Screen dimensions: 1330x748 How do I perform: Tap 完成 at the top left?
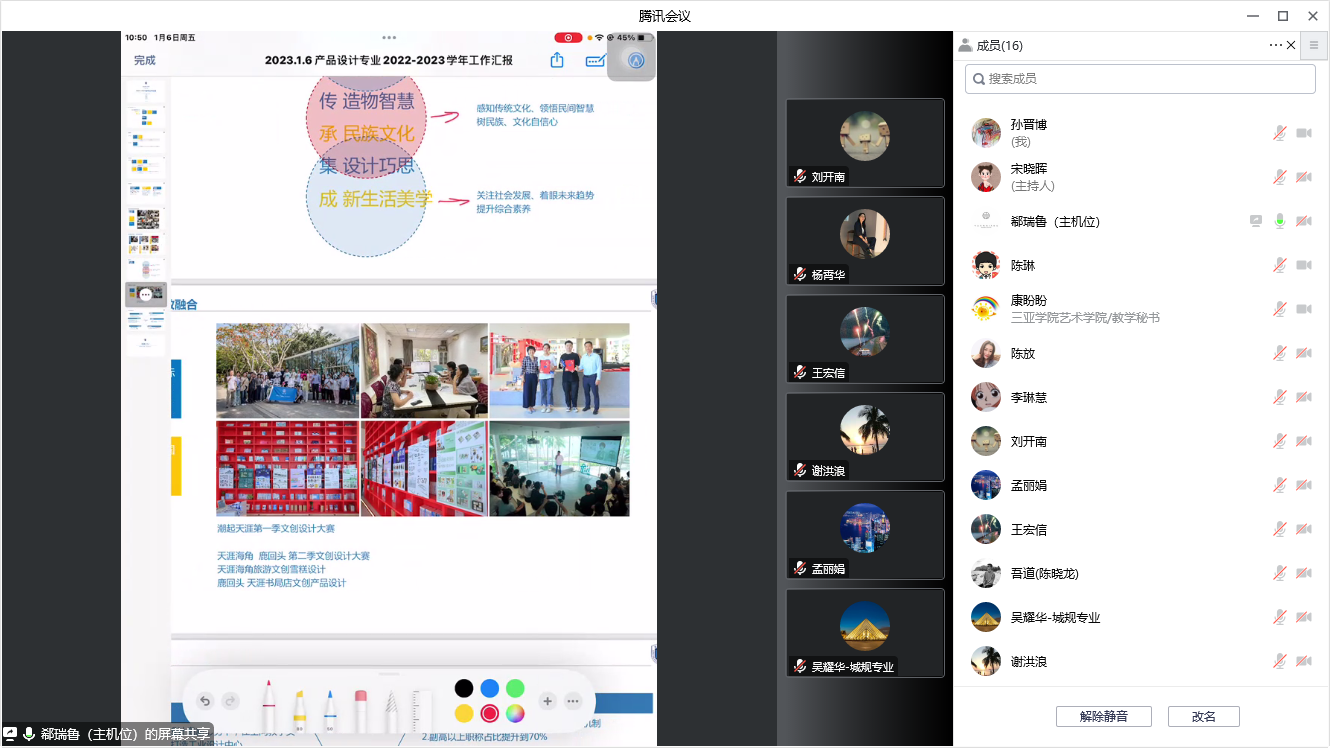point(145,61)
